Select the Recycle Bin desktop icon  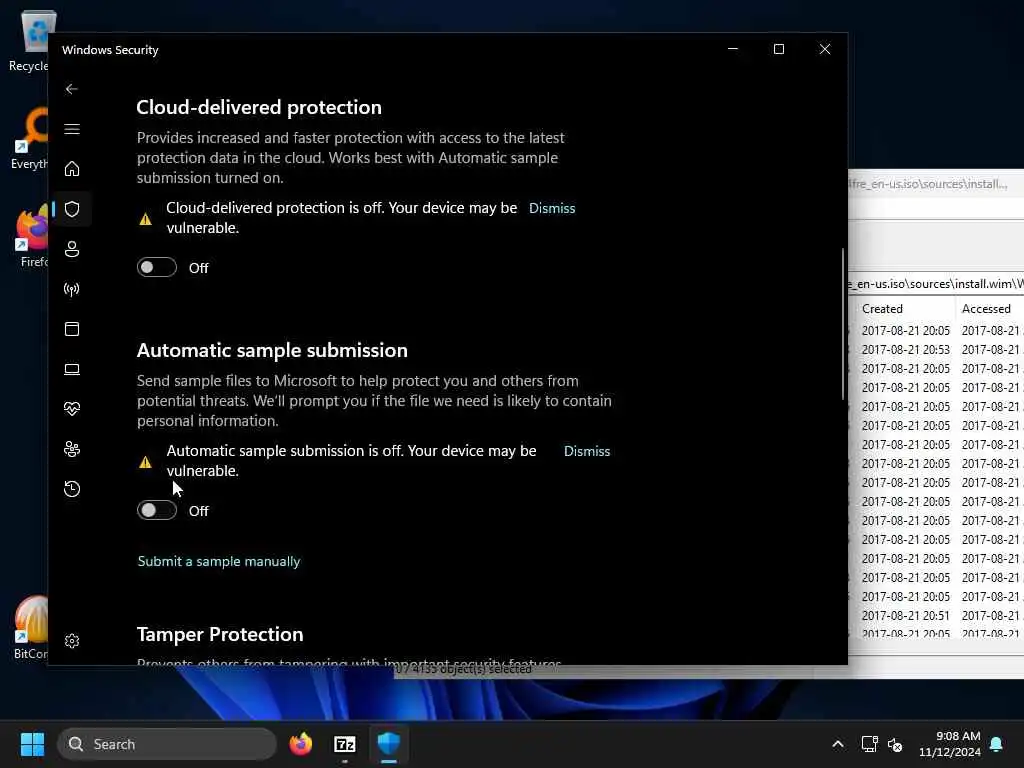[x=29, y=41]
